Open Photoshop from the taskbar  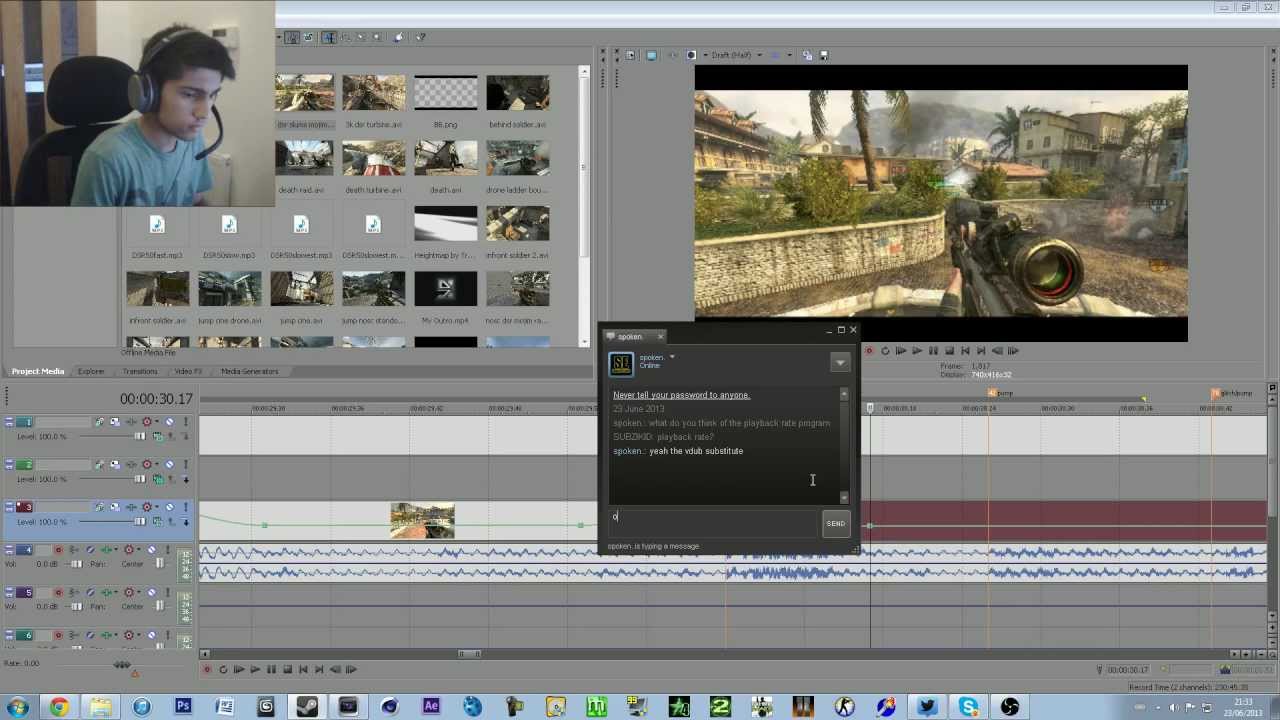point(183,707)
